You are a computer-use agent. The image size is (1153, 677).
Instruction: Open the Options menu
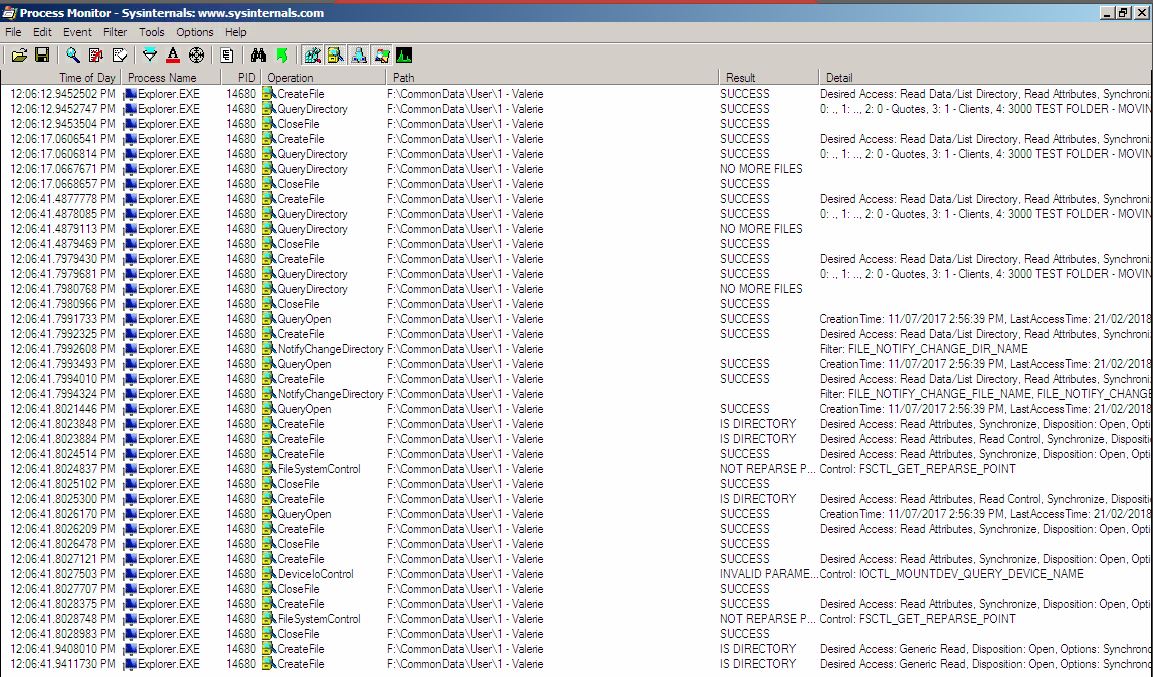pos(195,32)
